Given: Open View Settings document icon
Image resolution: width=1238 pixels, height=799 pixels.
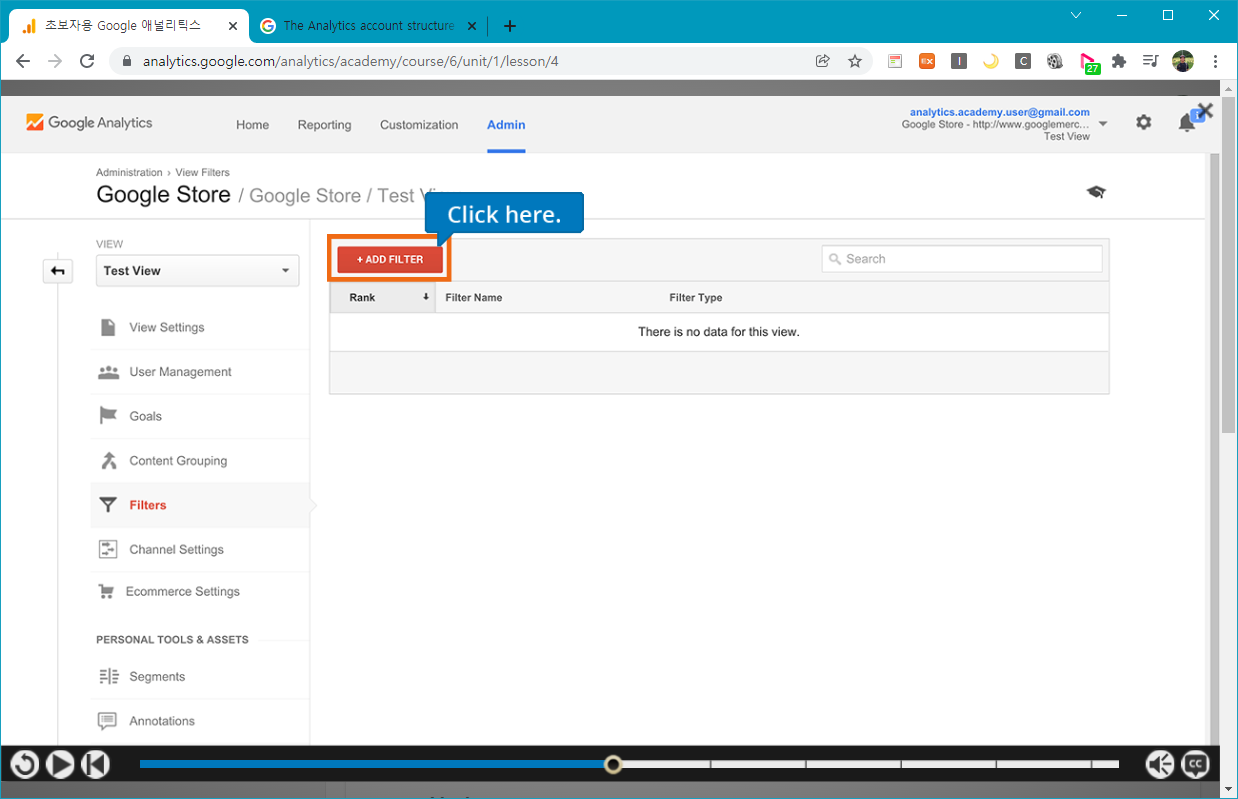Looking at the screenshot, I should (108, 327).
